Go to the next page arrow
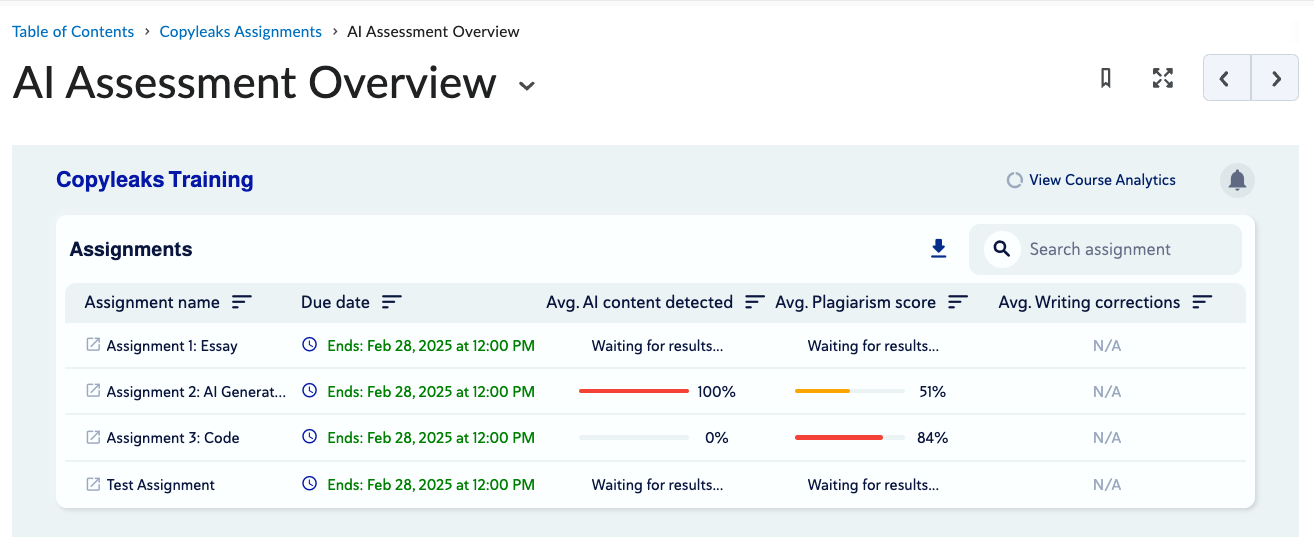Screen dimensions: 1314x537 1276,79
